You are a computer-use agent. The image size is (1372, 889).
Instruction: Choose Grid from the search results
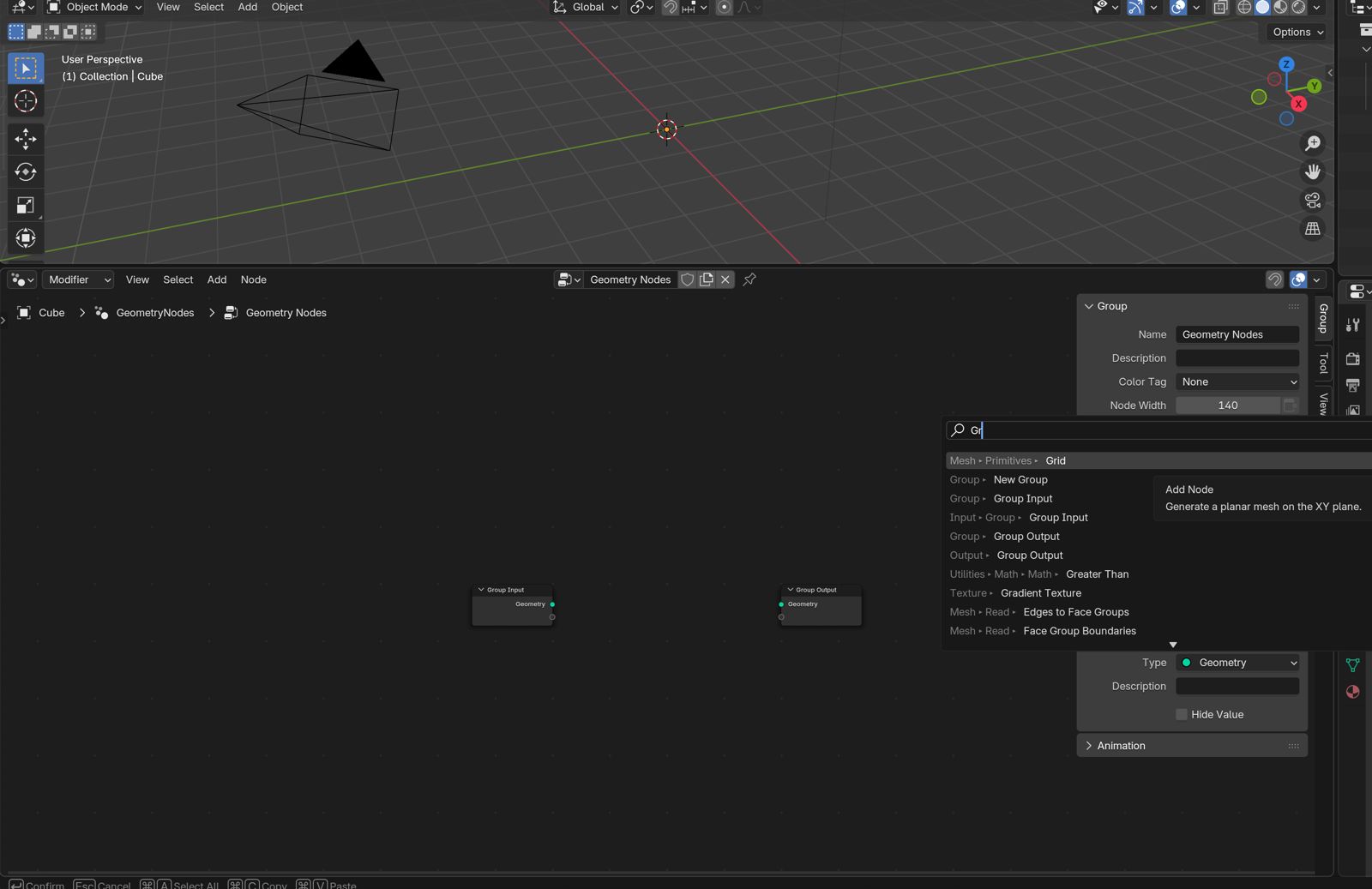click(1056, 461)
